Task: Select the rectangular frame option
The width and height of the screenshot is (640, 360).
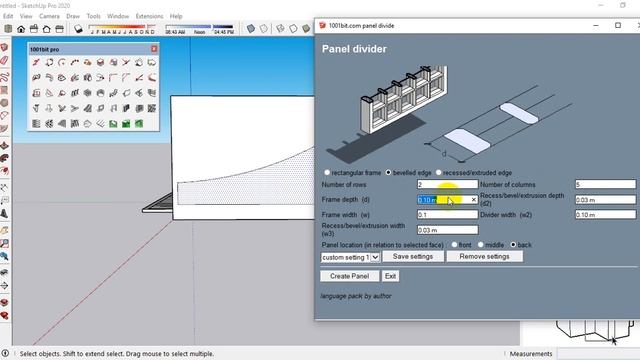Action: point(327,173)
